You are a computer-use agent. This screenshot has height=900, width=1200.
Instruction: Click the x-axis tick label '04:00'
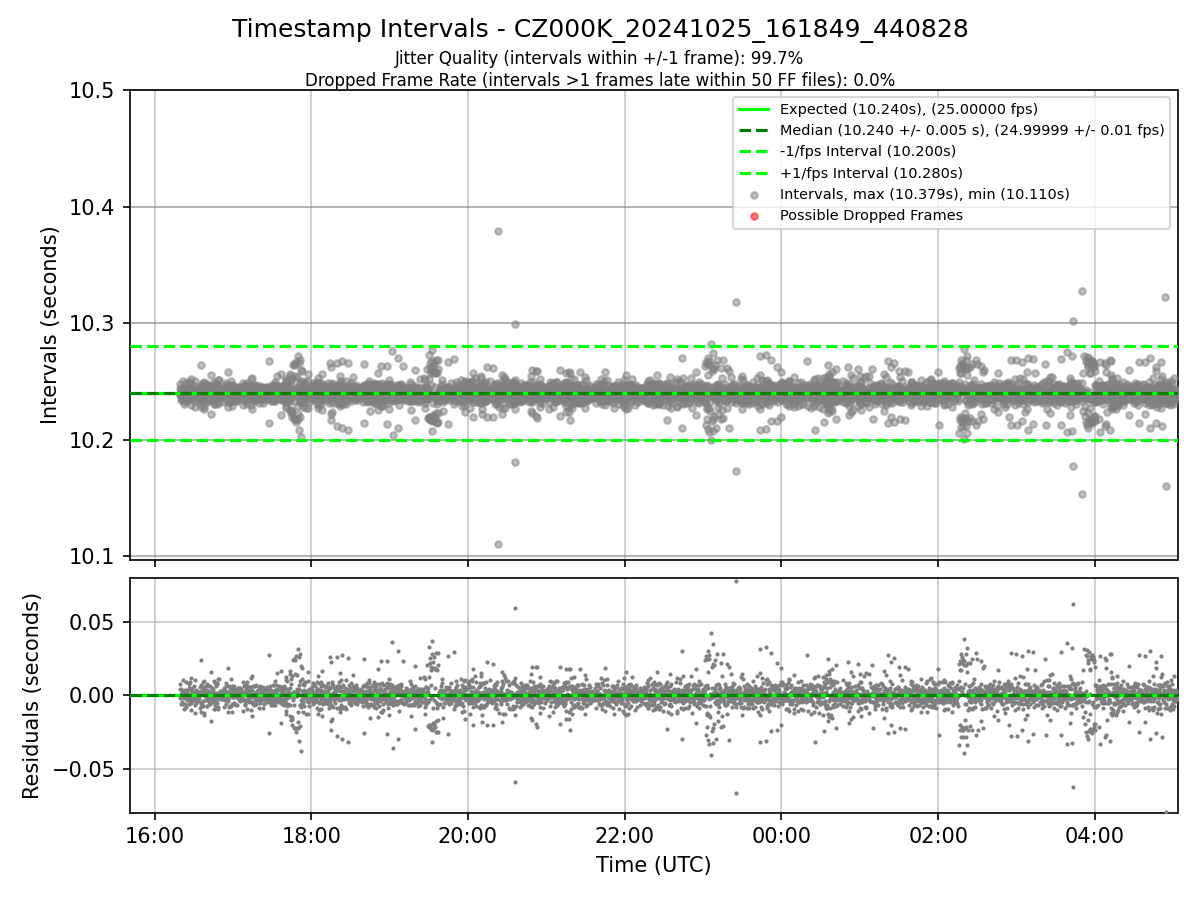tap(1094, 834)
